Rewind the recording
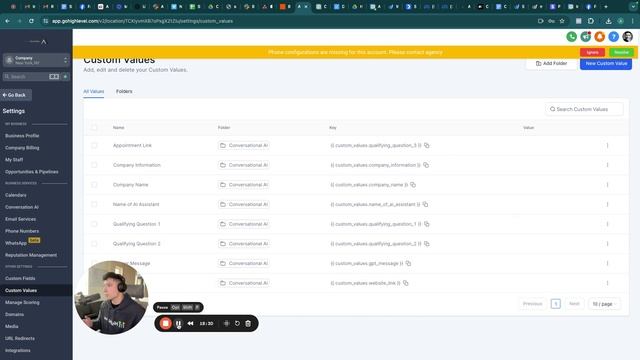Image resolution: width=640 pixels, height=360 pixels. tap(191, 323)
